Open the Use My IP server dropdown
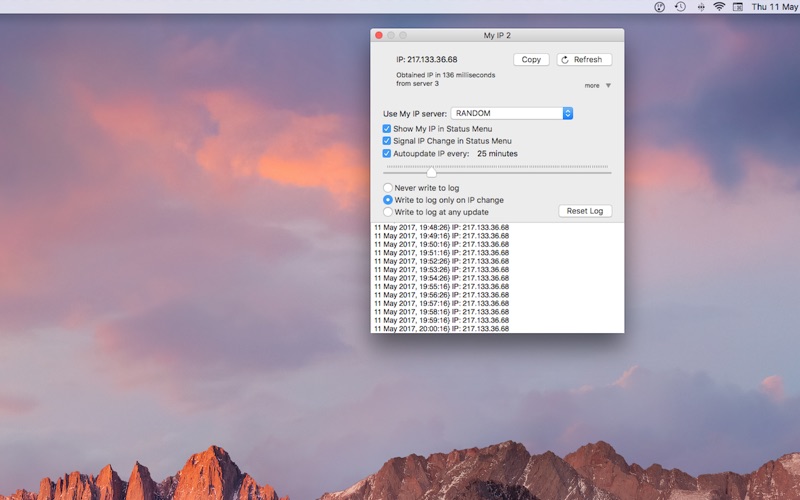Viewport: 800px width, 500px height. pos(512,113)
